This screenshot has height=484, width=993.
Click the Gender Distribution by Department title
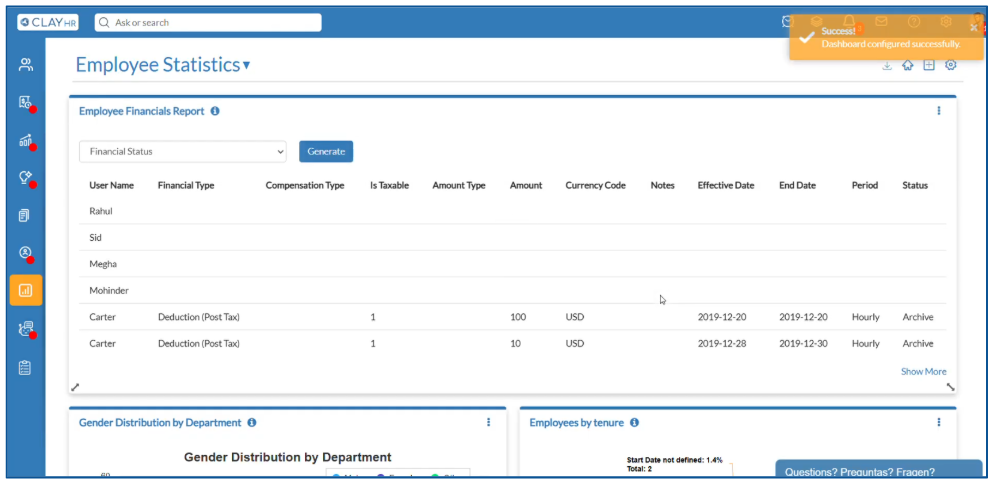point(160,423)
